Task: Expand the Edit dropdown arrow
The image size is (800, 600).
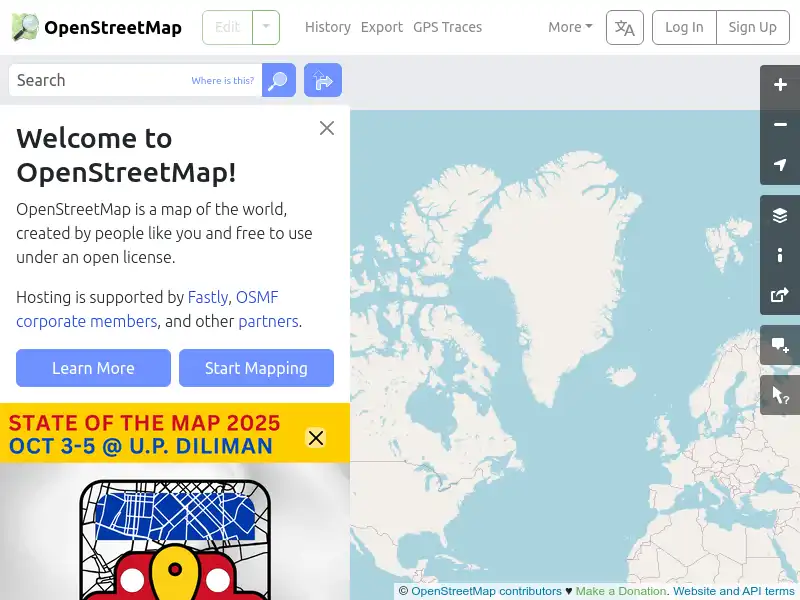Action: (x=265, y=27)
